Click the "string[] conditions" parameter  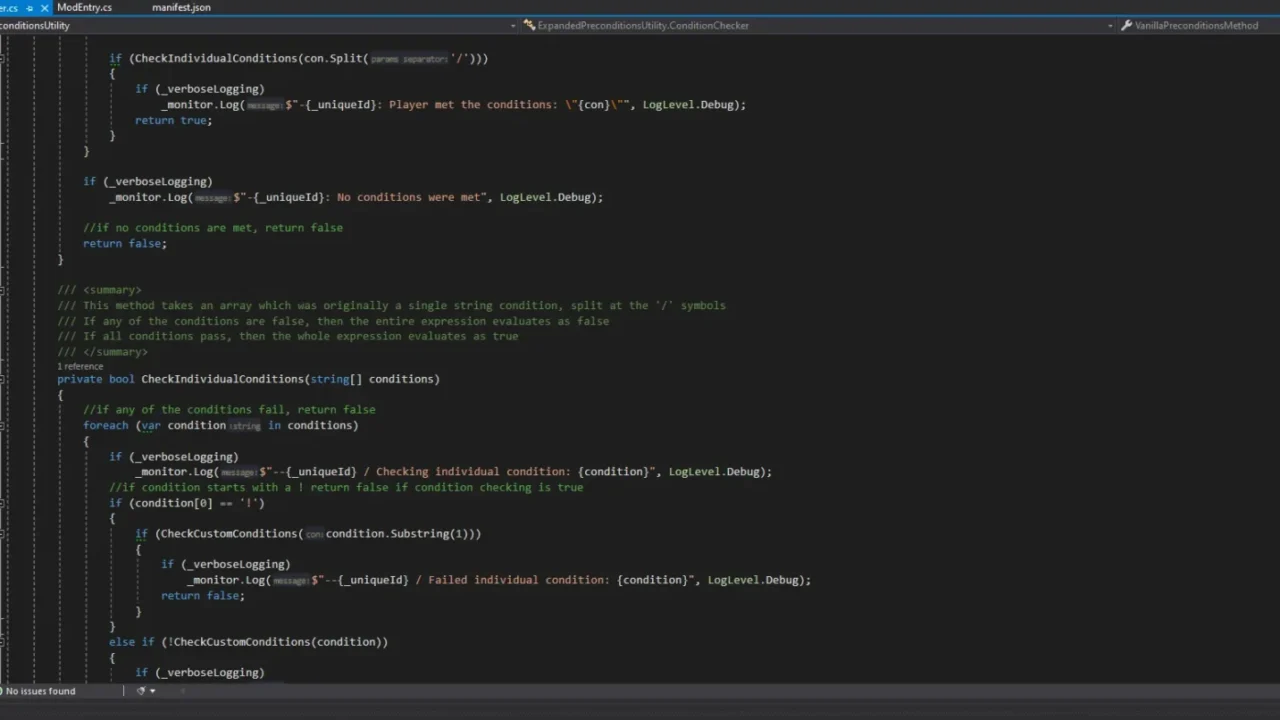click(x=372, y=379)
